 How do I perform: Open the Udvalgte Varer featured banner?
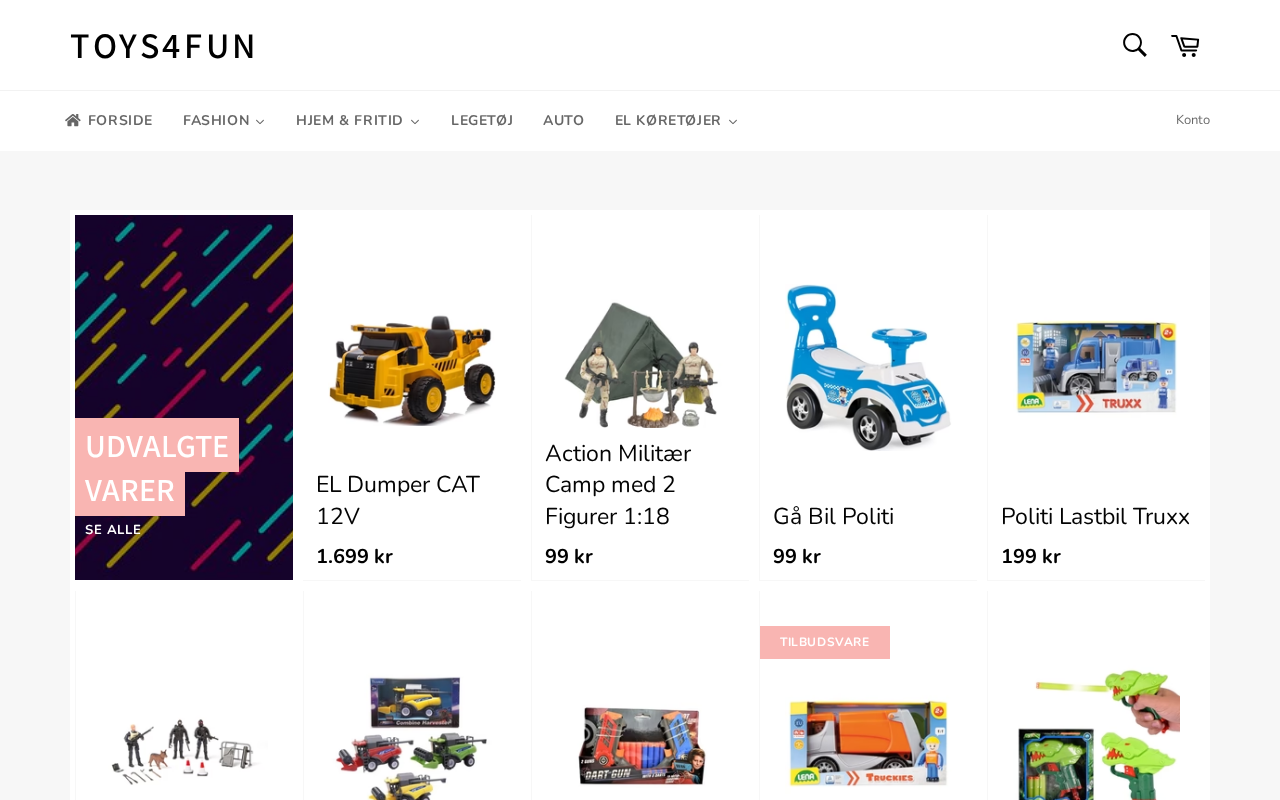pos(184,397)
